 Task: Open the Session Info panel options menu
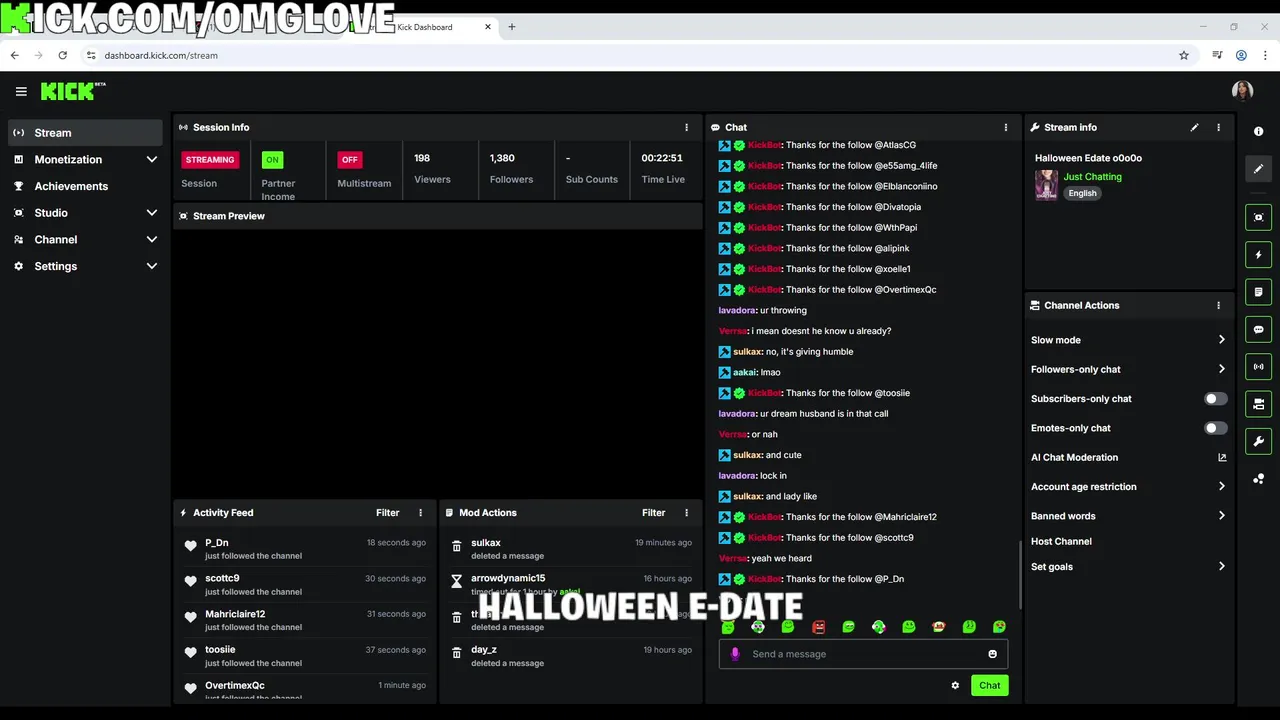point(686,127)
